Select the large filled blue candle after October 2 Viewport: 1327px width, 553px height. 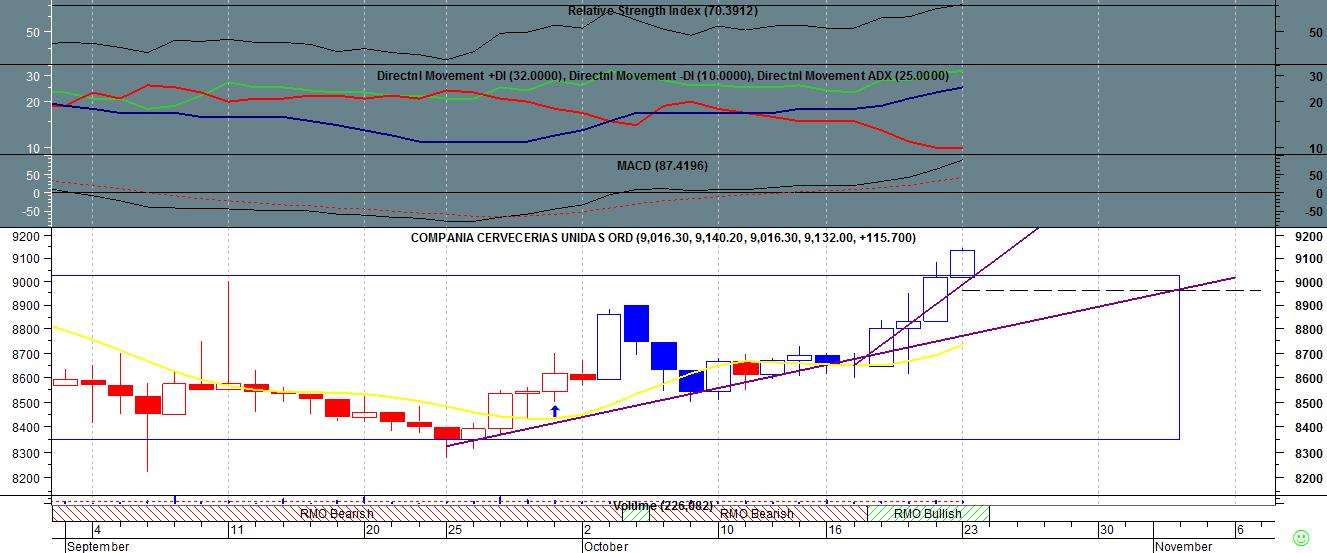click(636, 323)
